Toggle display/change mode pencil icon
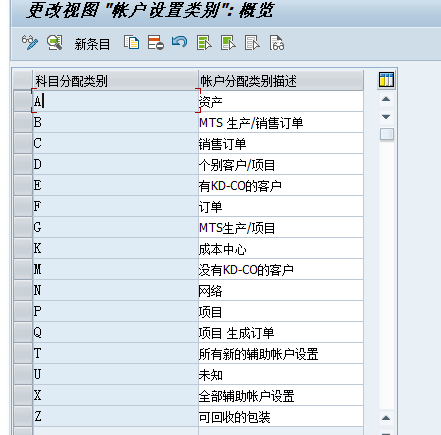441x435 pixels. 30,43
